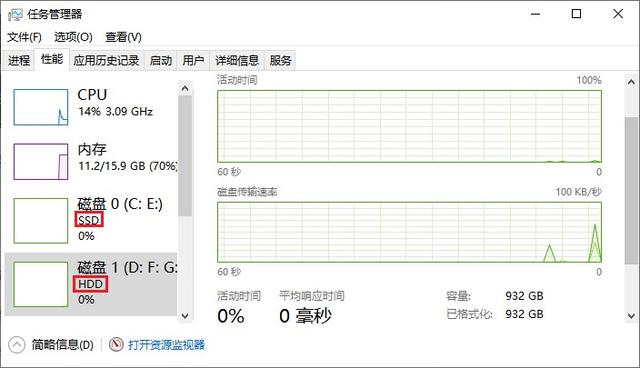
Task: Switch to the 服务 tab
Action: click(280, 61)
